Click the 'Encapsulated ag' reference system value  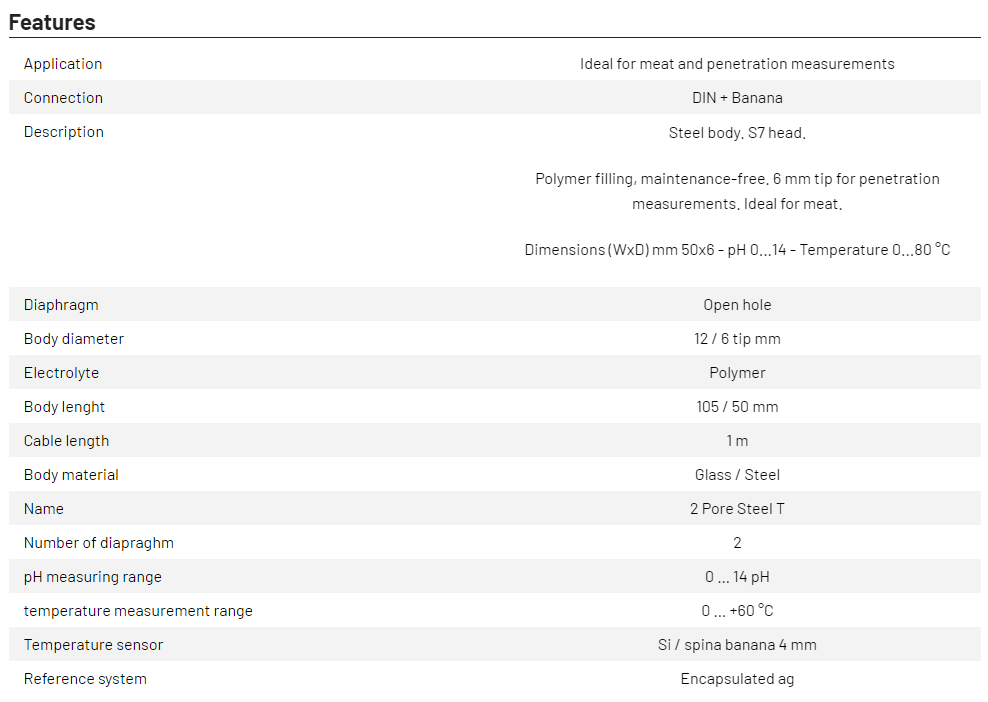(737, 679)
